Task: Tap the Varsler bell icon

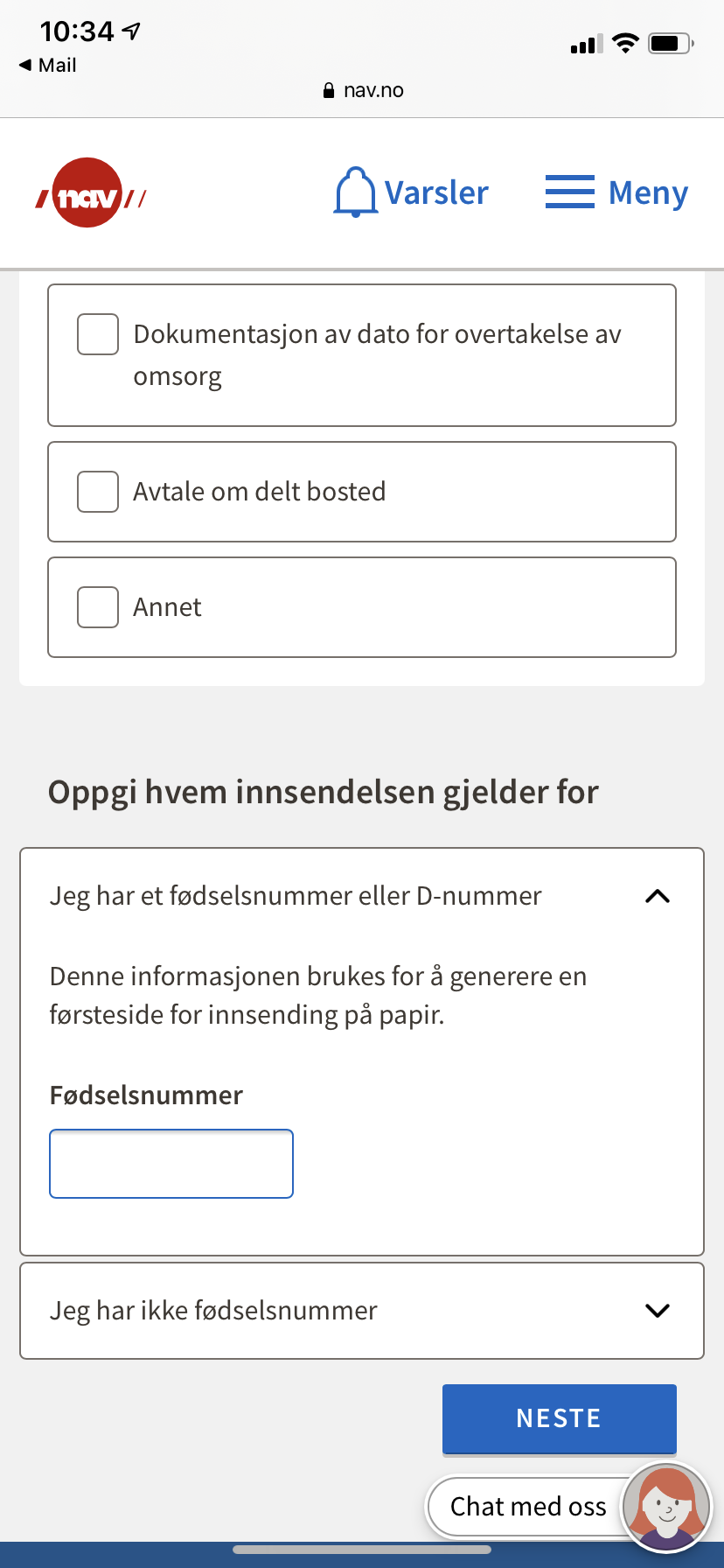Action: pos(355,192)
